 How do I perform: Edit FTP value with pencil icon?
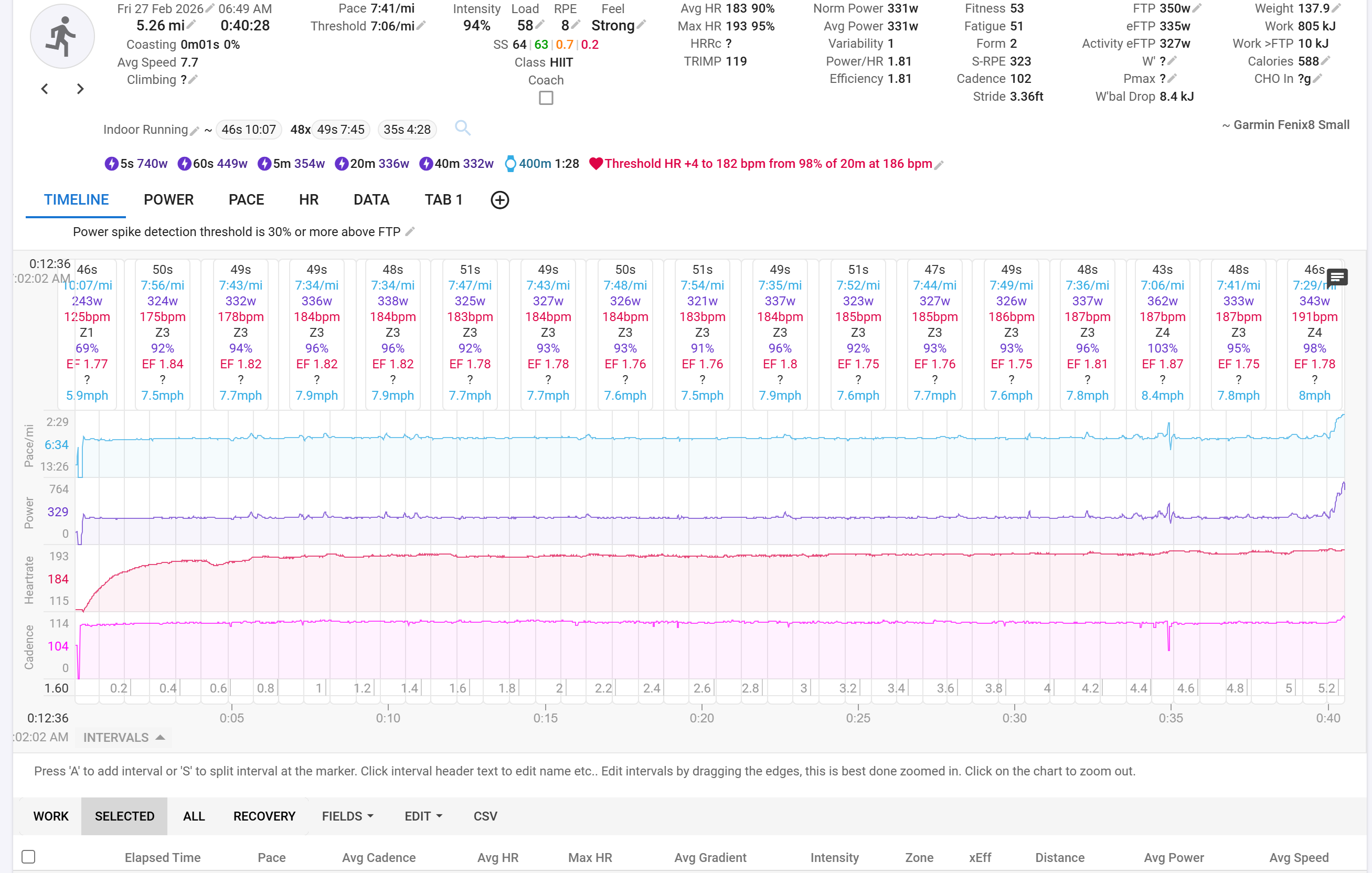1197,8
